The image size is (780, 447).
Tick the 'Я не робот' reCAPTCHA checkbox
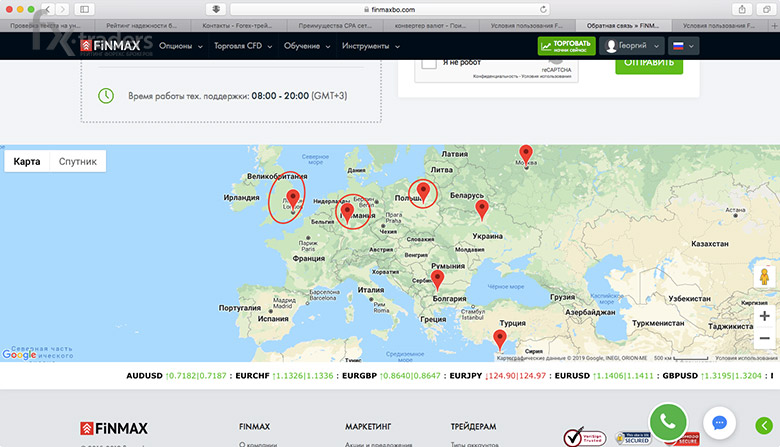(428, 64)
